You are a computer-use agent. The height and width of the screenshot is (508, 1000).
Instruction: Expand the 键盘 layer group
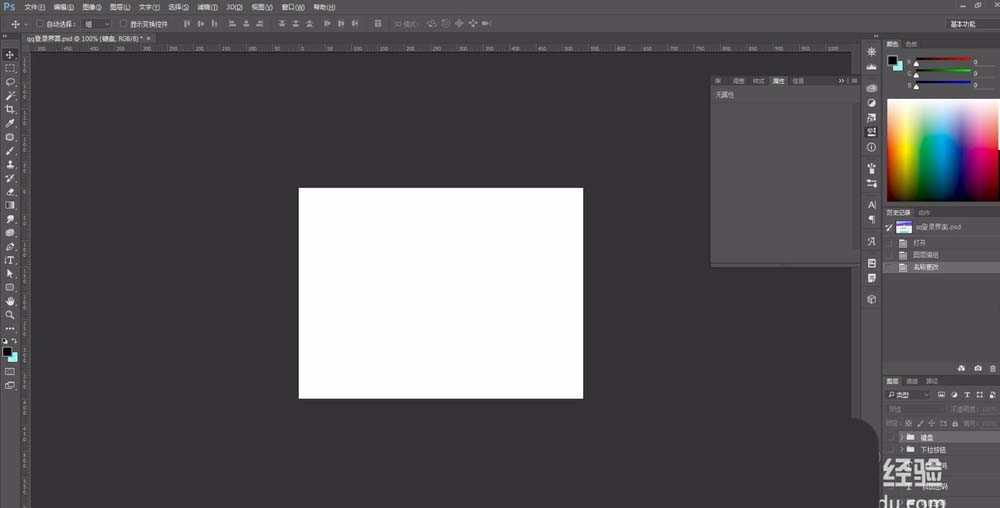coord(901,437)
